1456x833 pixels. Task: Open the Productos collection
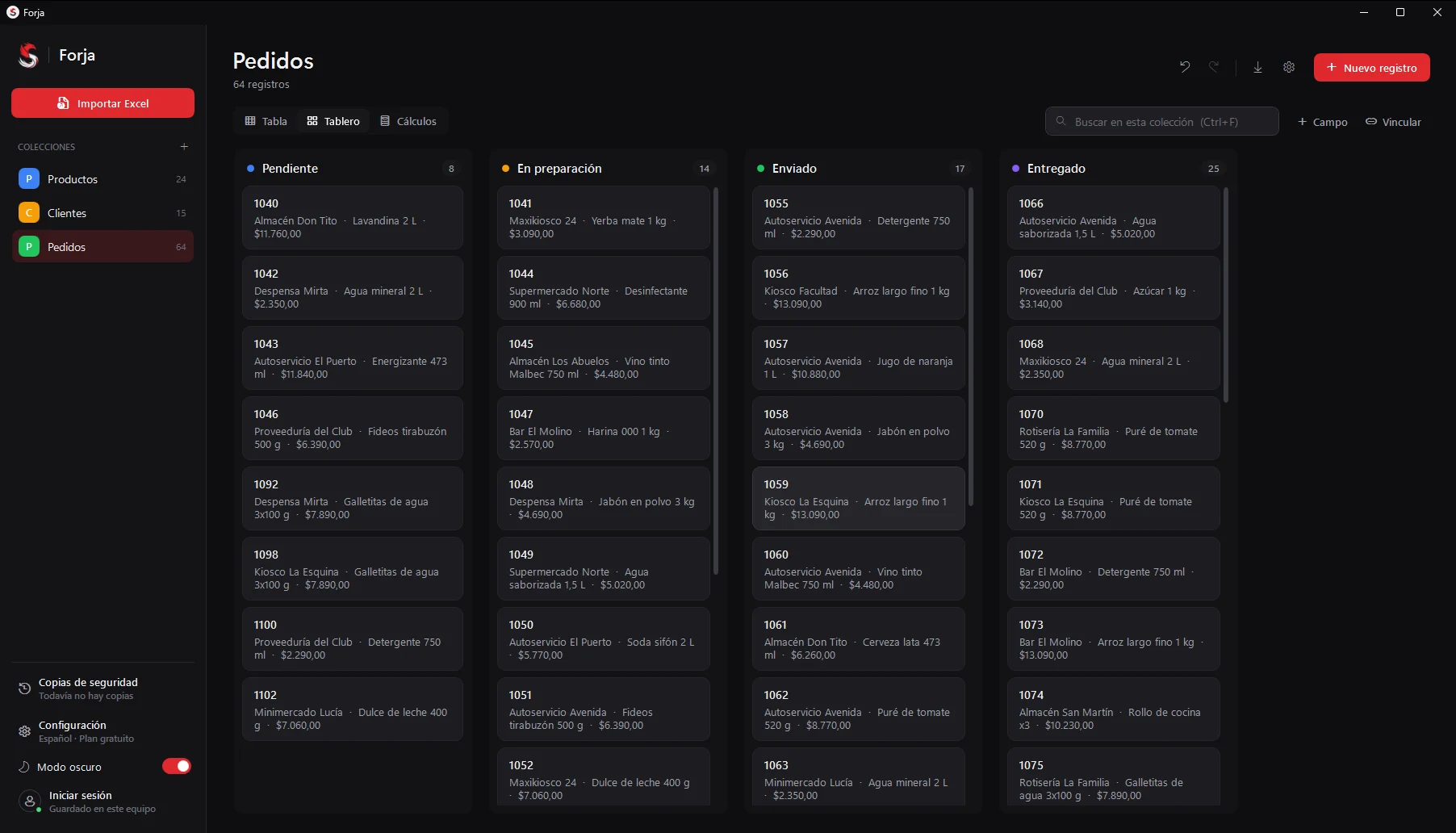[103, 179]
